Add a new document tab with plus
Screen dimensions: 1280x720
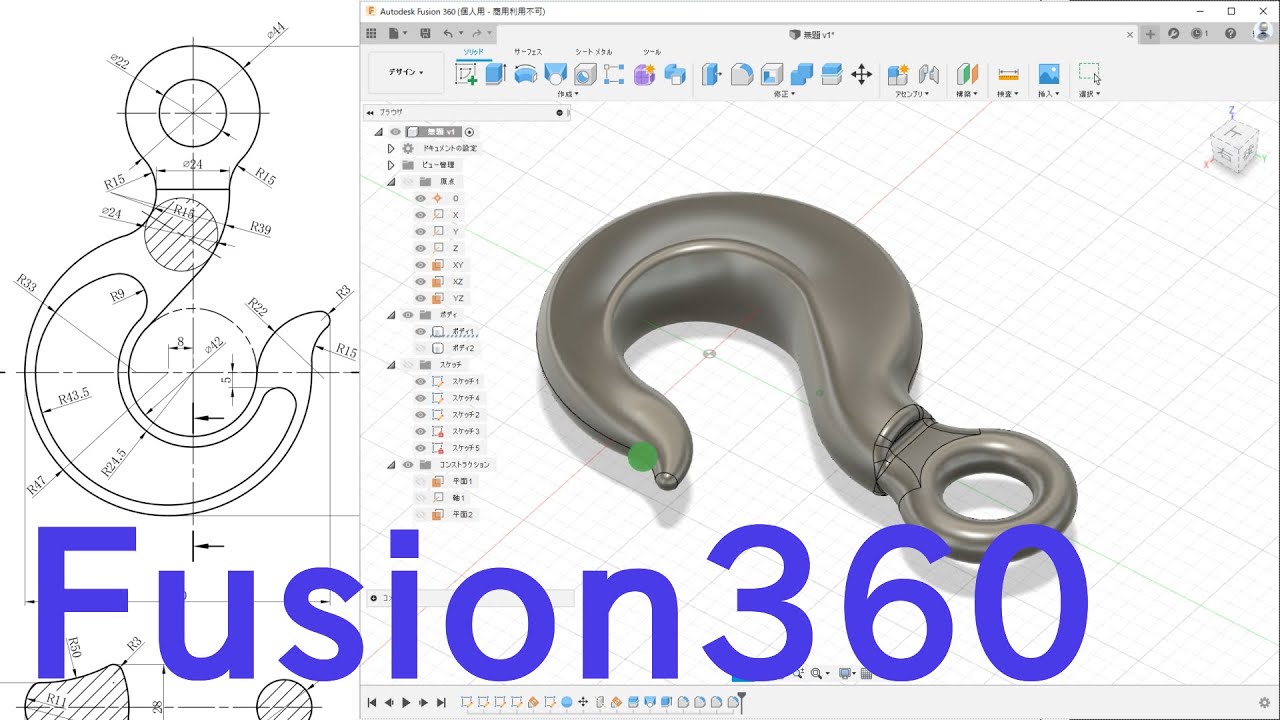click(x=1150, y=34)
